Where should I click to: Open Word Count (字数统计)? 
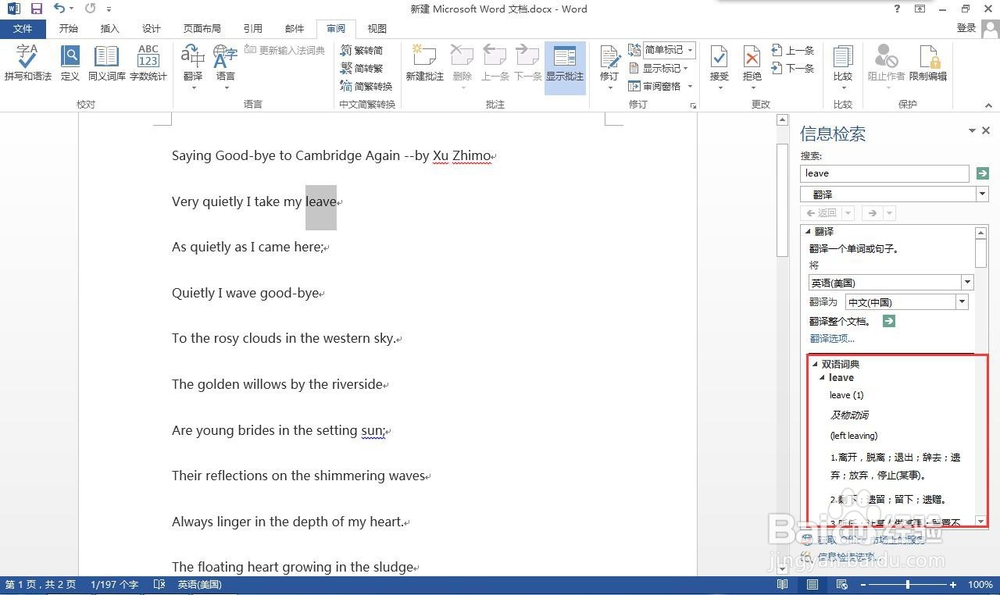(x=148, y=63)
